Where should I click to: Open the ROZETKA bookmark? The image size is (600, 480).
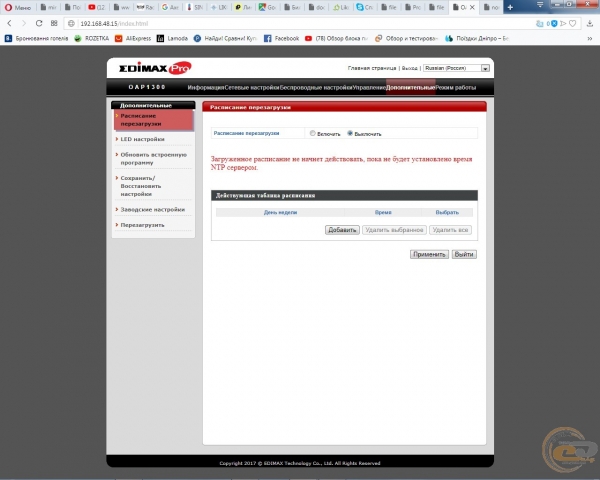pos(91,38)
